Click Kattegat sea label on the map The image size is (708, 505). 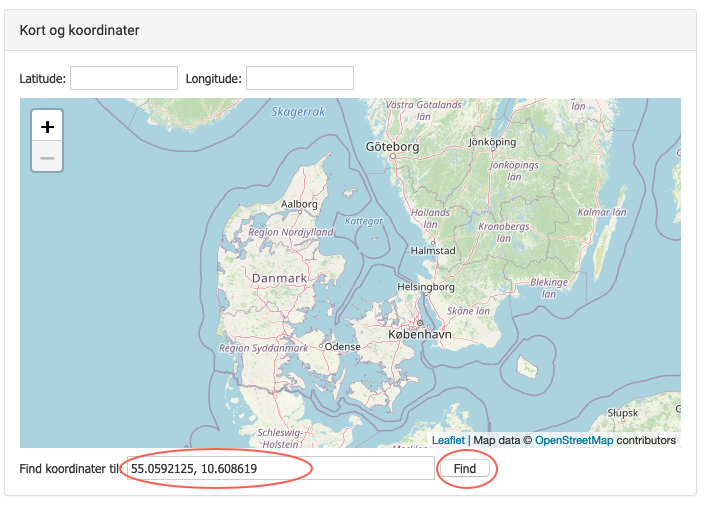coord(363,221)
